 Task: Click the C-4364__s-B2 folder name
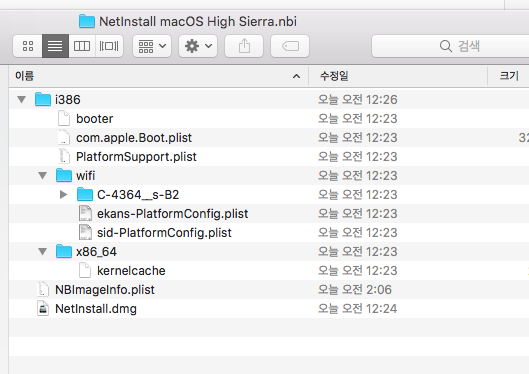138,195
